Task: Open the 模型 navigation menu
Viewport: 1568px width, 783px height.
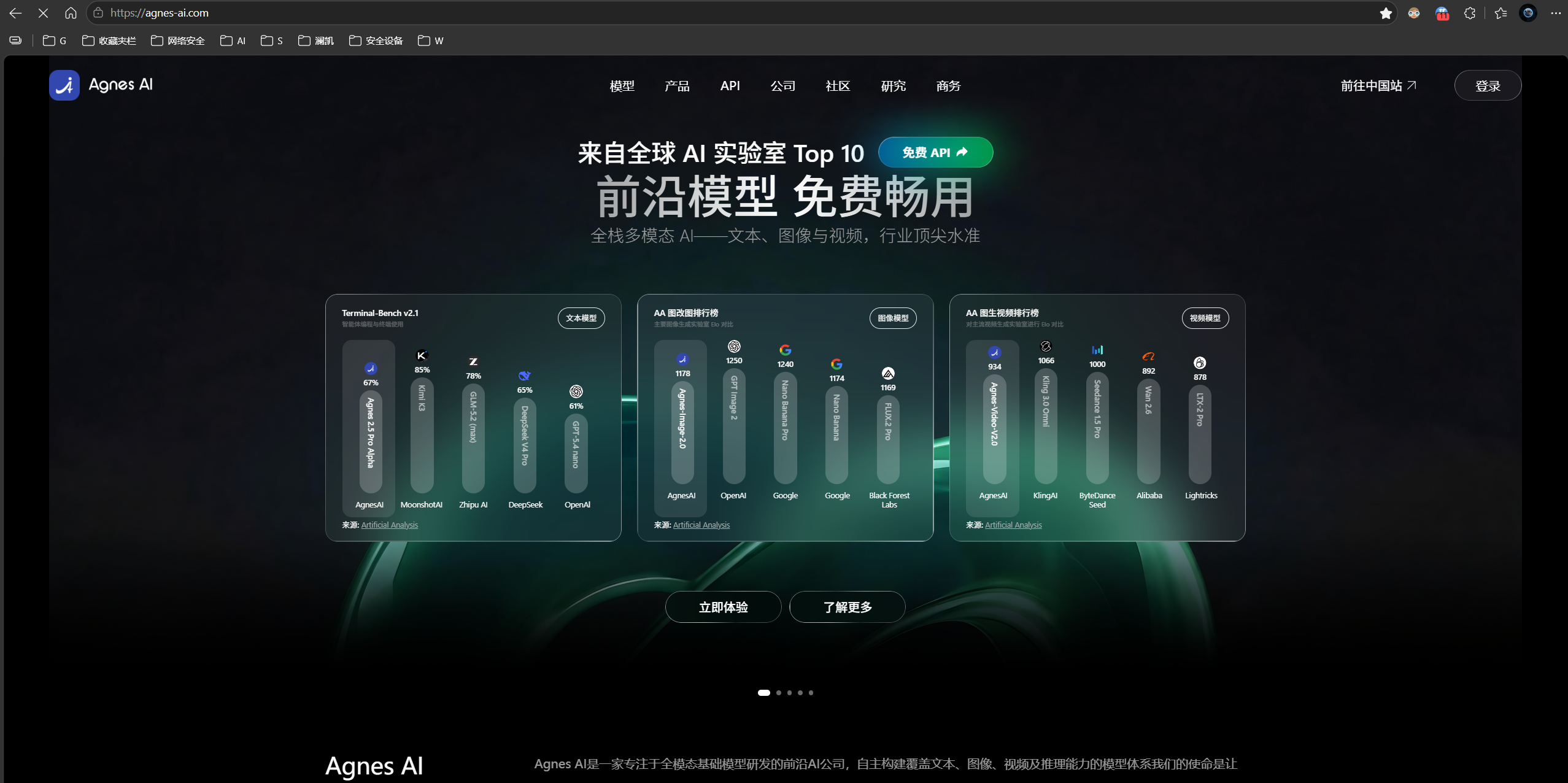Action: tap(622, 86)
